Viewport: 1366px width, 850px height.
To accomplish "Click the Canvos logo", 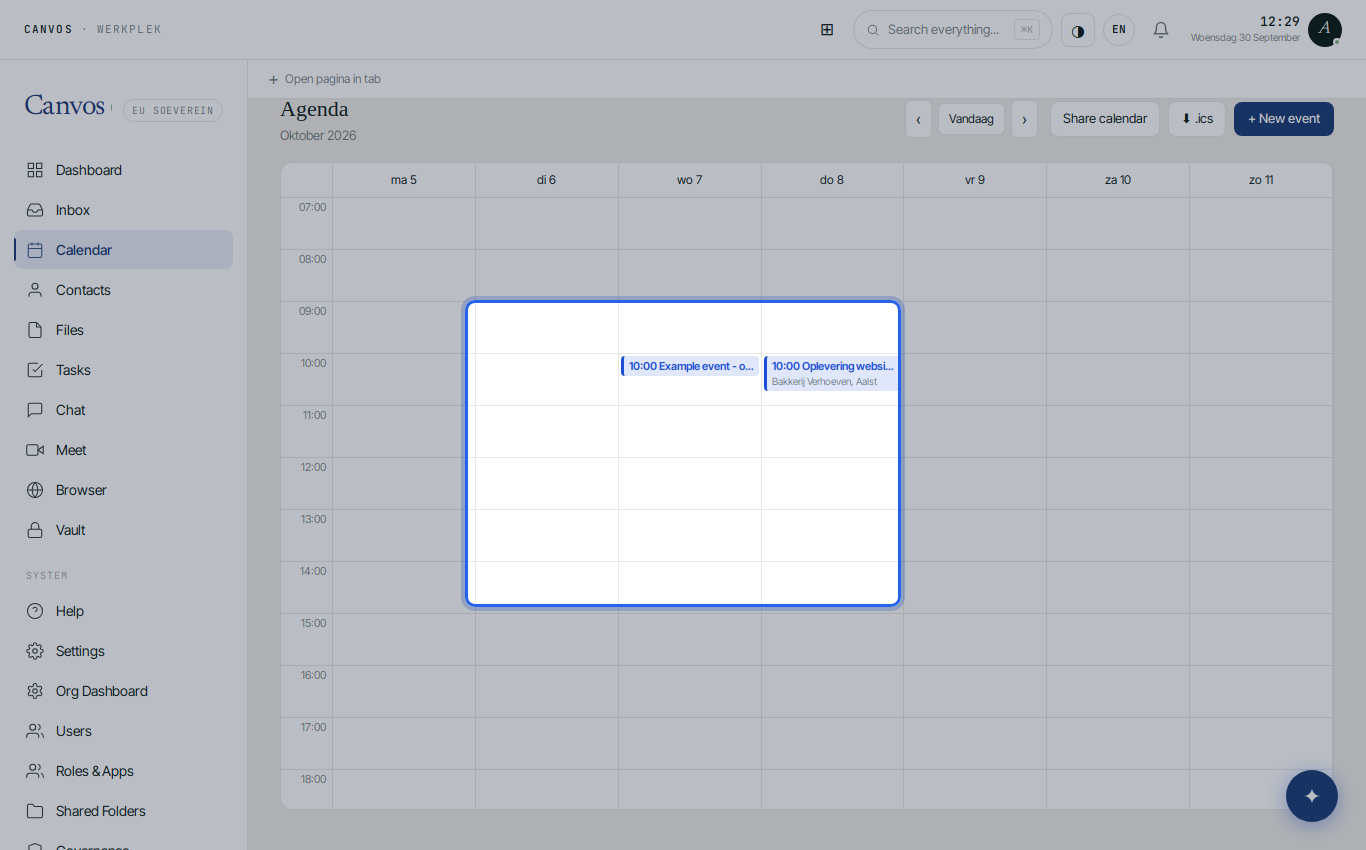I will [65, 106].
